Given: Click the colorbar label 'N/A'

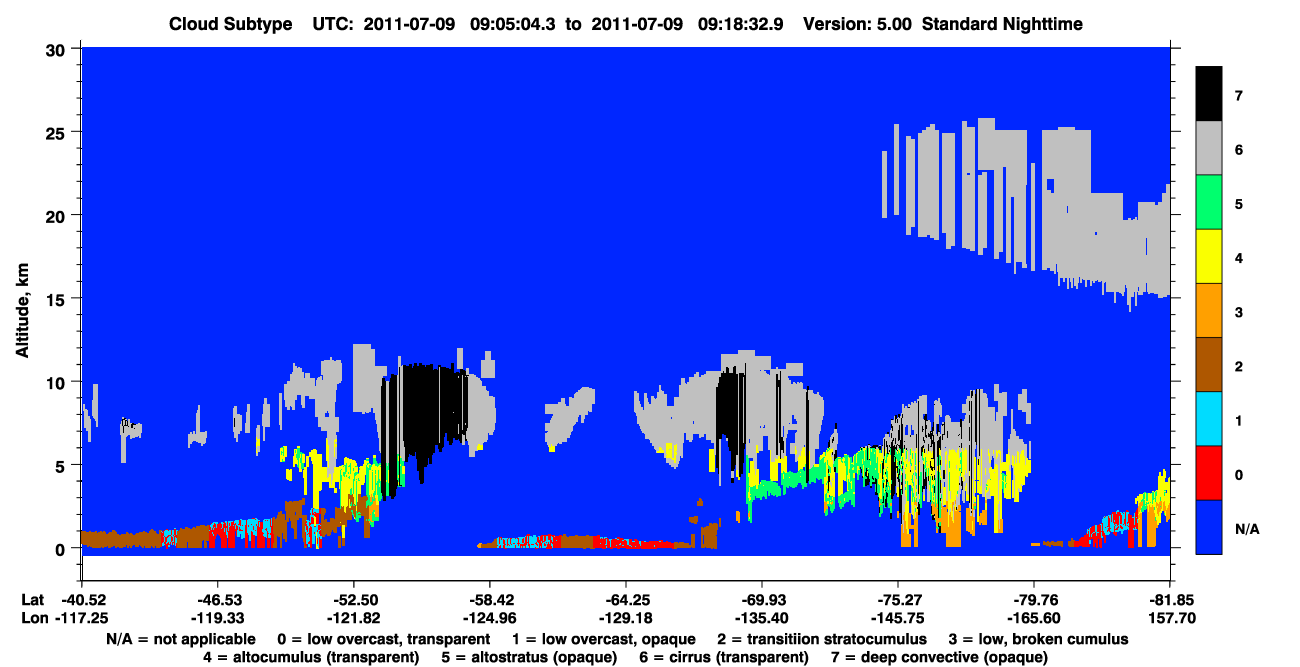Looking at the screenshot, I should [x=1247, y=528].
